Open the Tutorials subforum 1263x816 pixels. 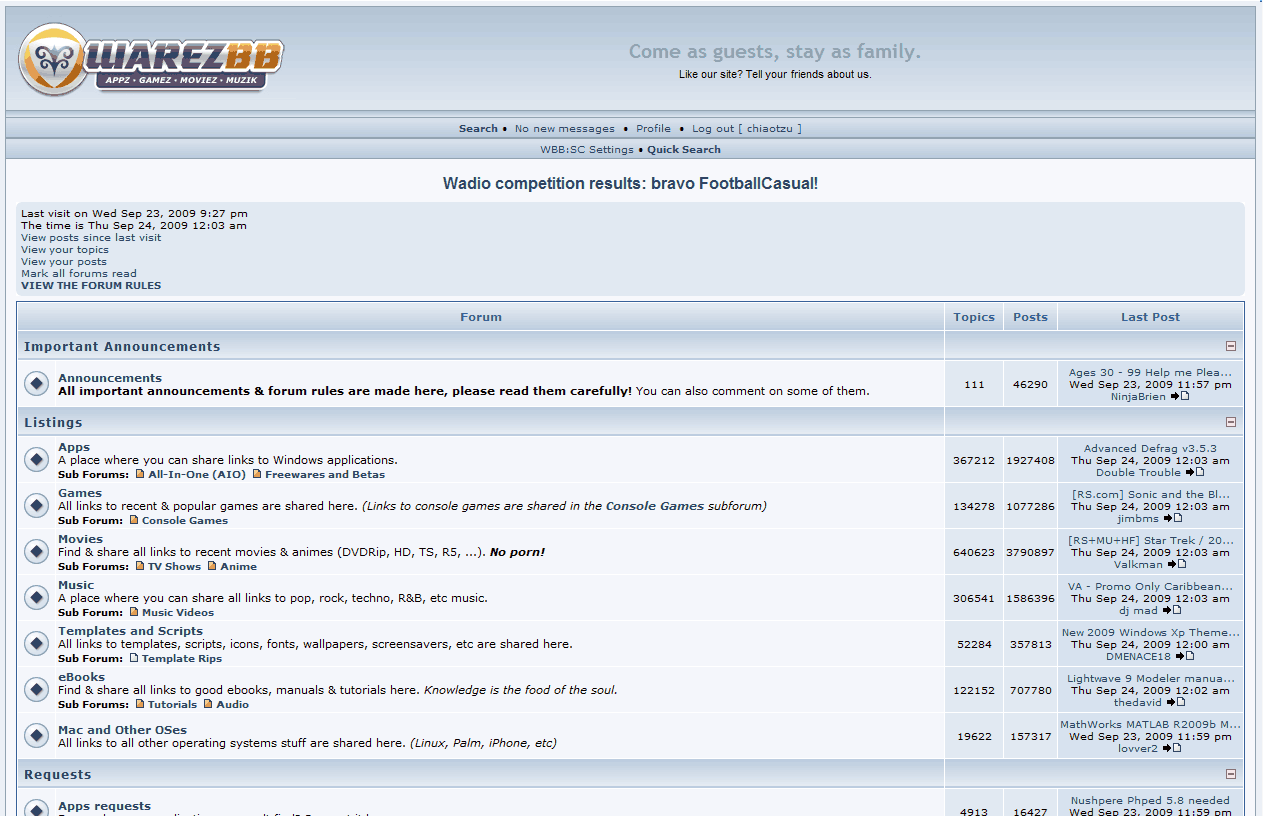pos(172,704)
